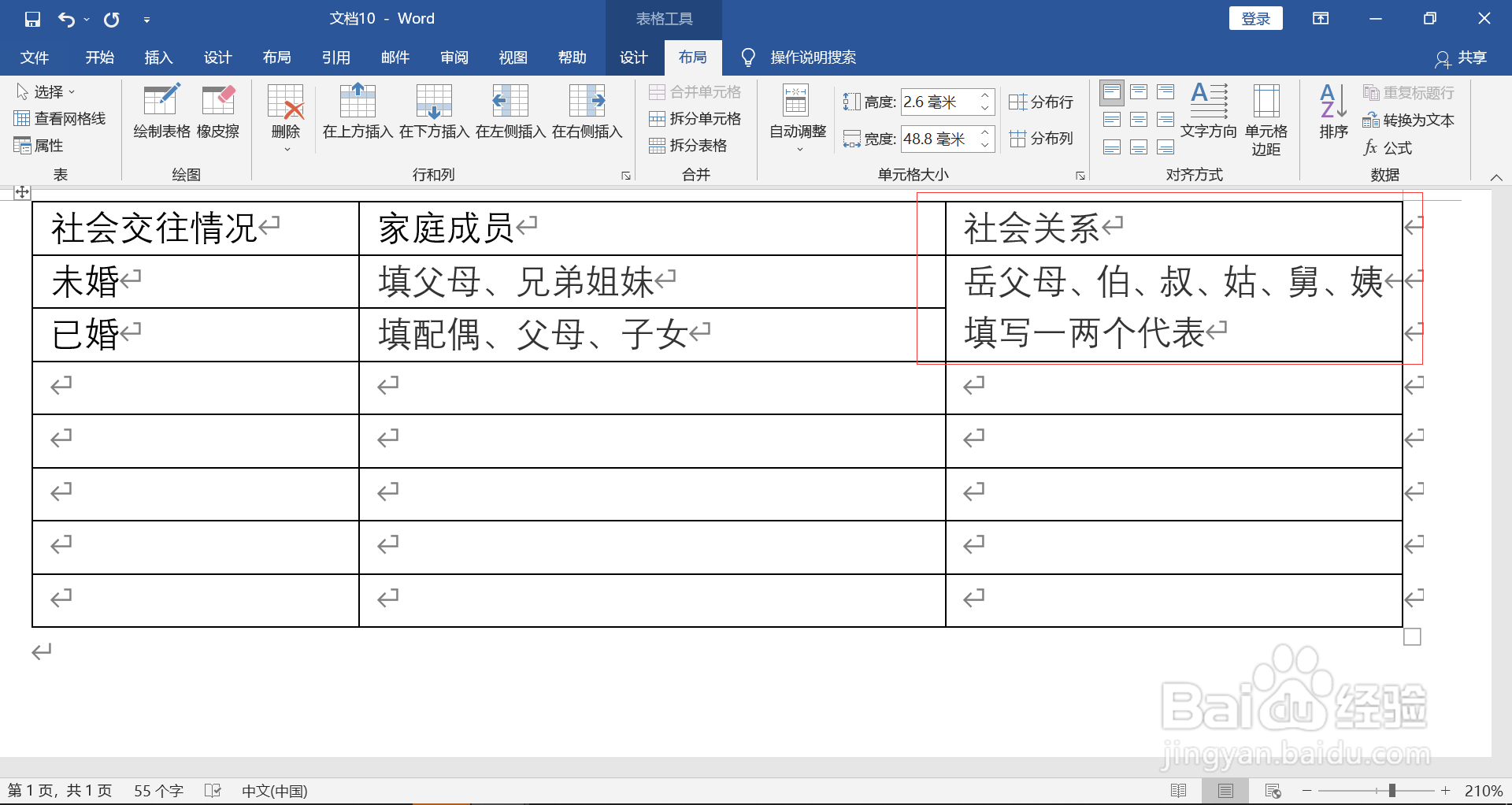Click the zoom-in plus on zoom slider
The width and height of the screenshot is (1512, 805).
pyautogui.click(x=1447, y=791)
